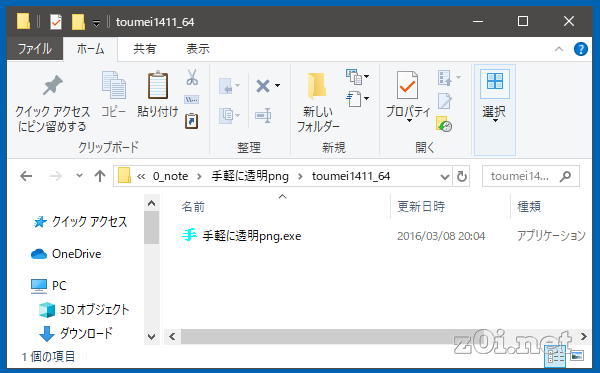The image size is (600, 373).
Task: Click the Cut scissors icon
Action: (192, 77)
